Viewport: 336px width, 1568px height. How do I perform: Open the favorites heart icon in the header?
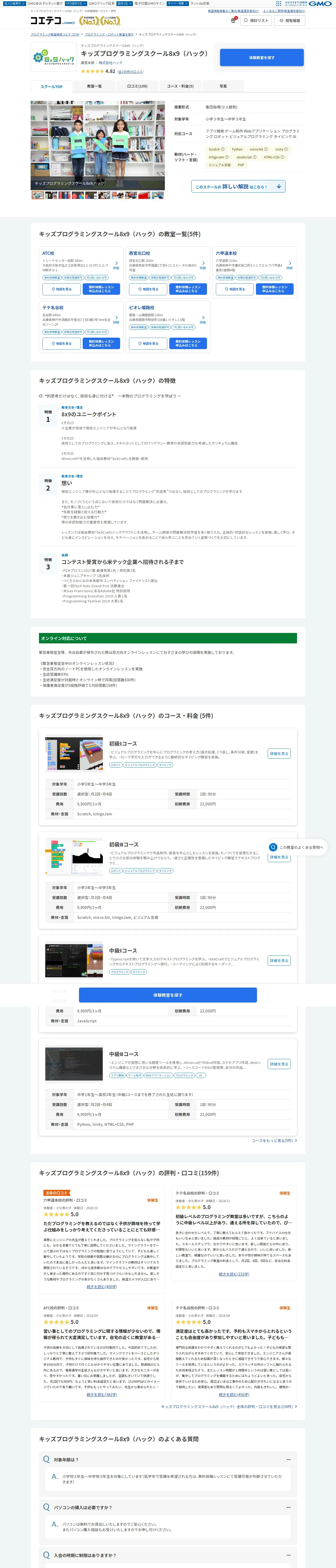[x=233, y=21]
